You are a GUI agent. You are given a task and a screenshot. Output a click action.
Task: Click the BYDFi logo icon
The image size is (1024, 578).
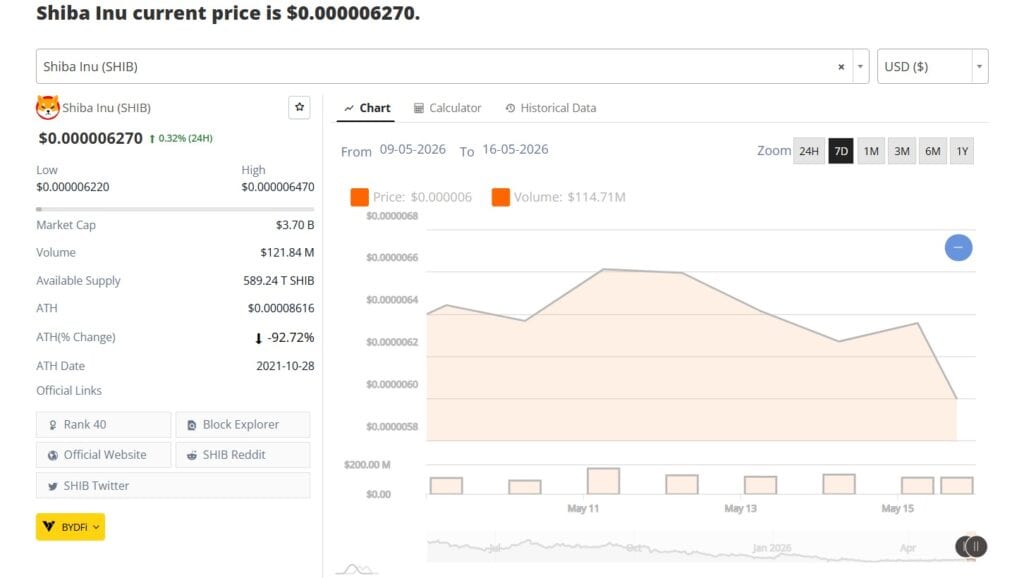pos(48,526)
